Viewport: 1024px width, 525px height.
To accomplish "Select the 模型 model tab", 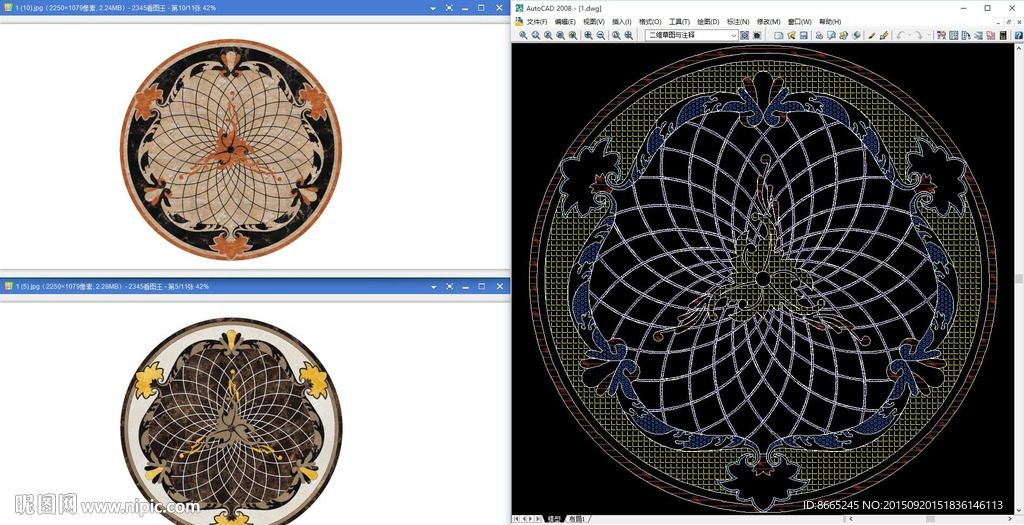I will coord(554,519).
